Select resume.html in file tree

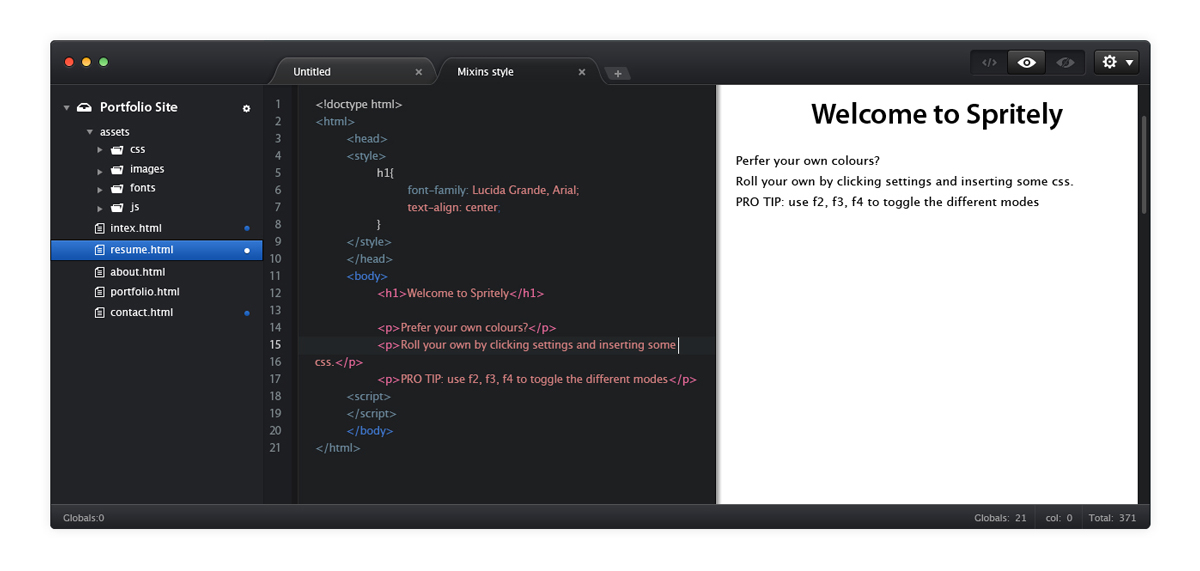coord(156,250)
